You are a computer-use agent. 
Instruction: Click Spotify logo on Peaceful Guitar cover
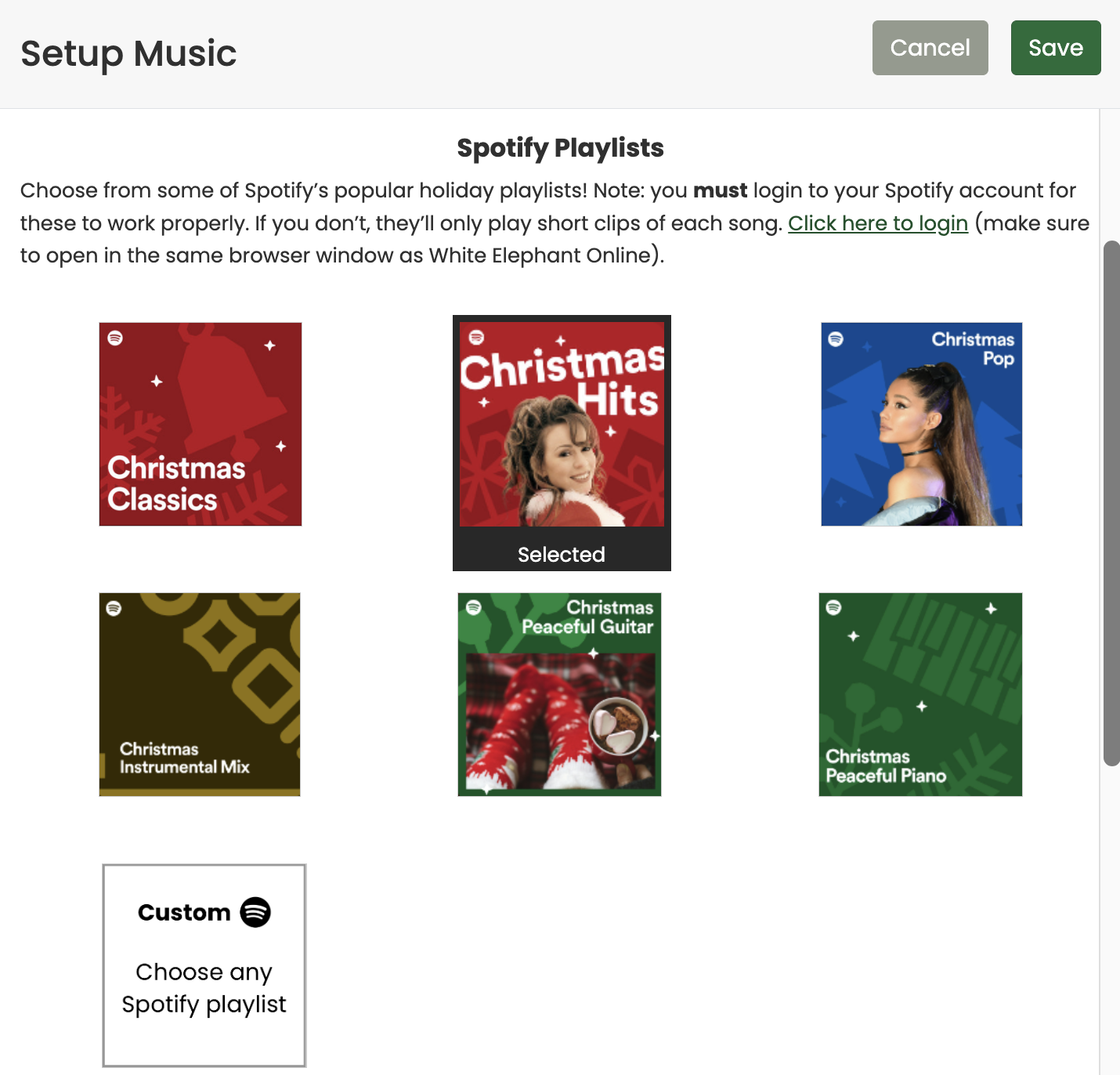[473, 607]
